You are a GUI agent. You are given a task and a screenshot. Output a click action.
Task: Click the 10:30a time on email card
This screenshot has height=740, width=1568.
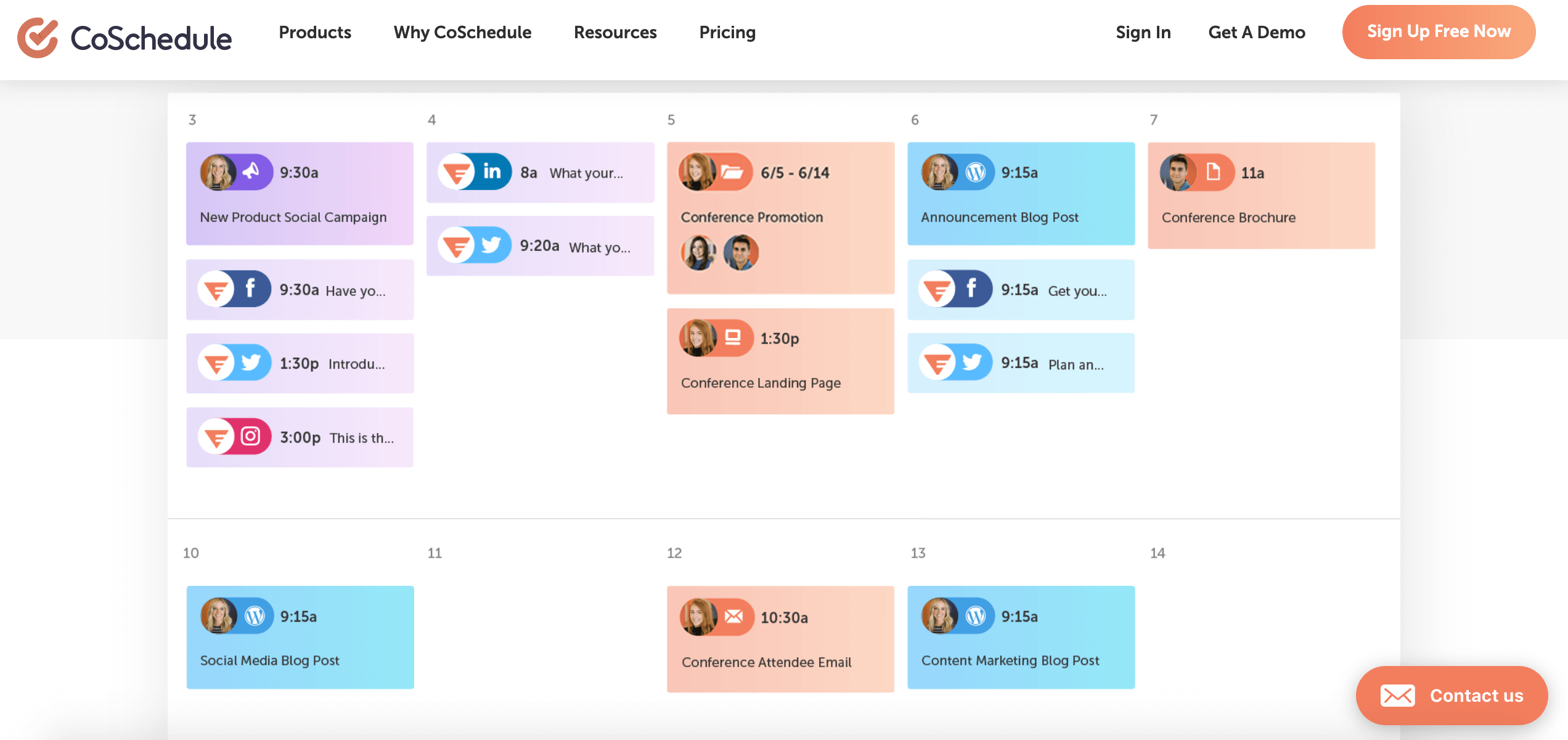click(x=784, y=618)
